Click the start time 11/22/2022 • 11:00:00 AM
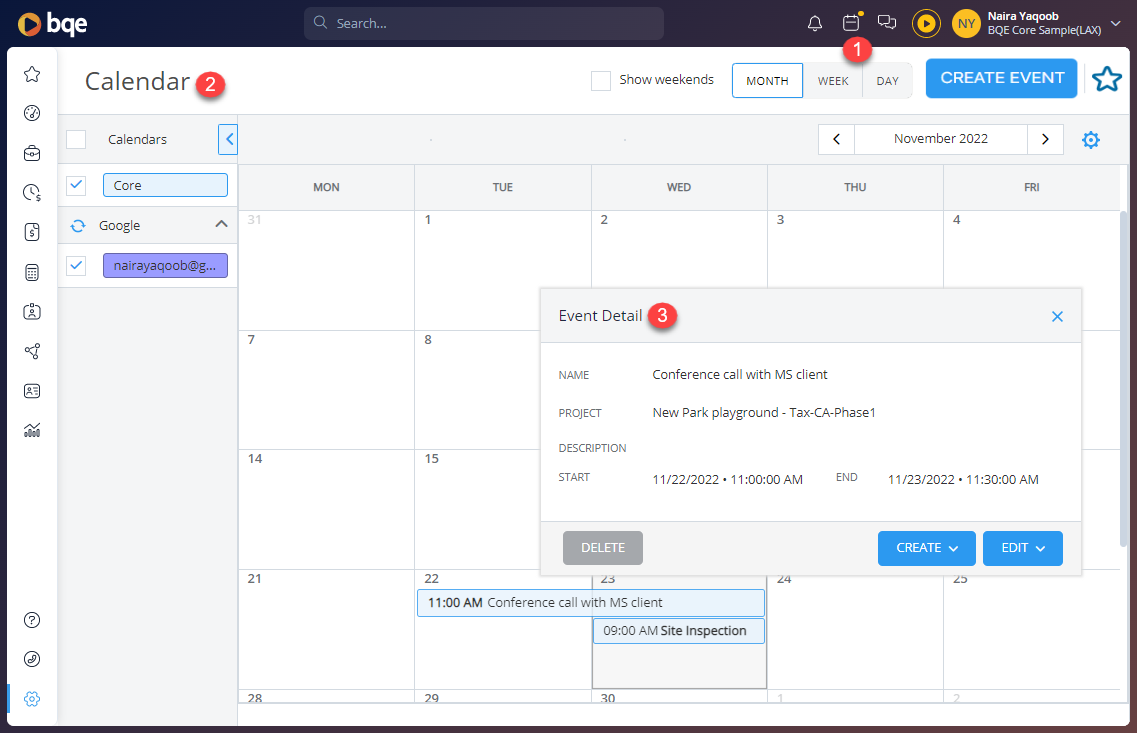This screenshot has width=1137, height=733. coord(727,480)
